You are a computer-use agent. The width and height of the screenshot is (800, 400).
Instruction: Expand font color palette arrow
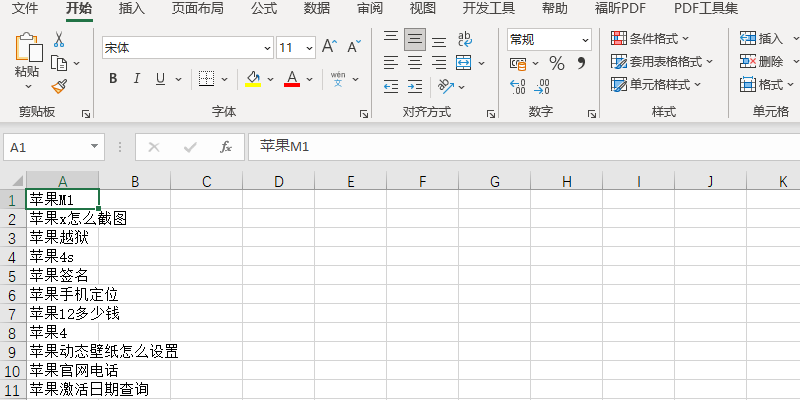309,79
